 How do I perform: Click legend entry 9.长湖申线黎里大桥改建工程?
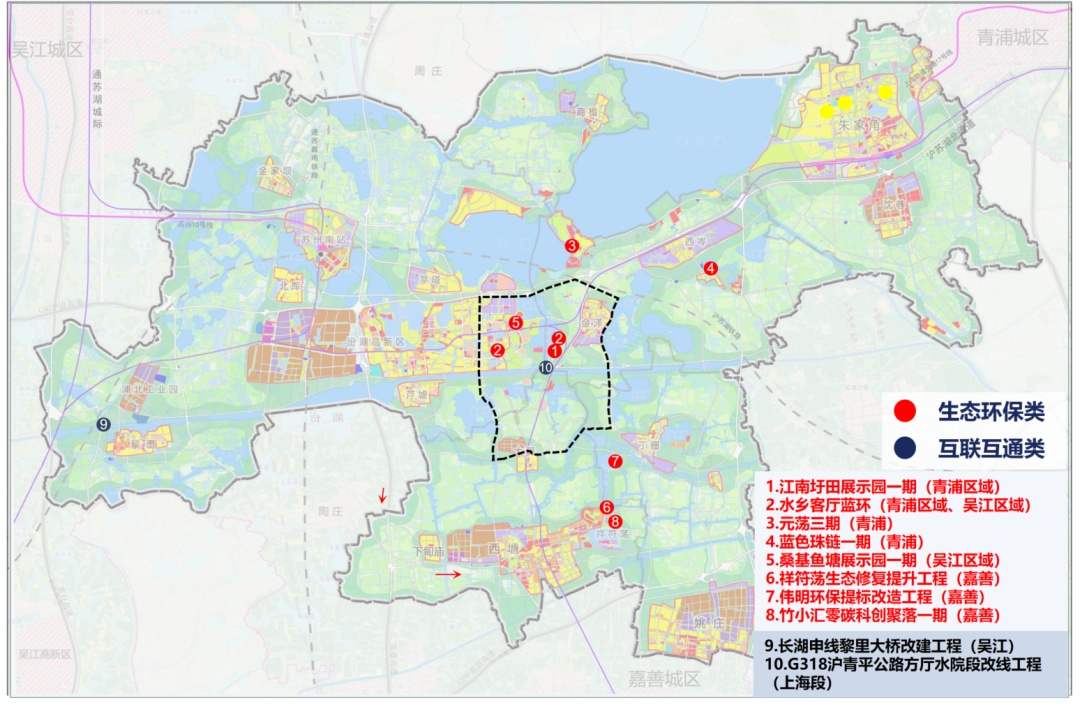(x=890, y=646)
